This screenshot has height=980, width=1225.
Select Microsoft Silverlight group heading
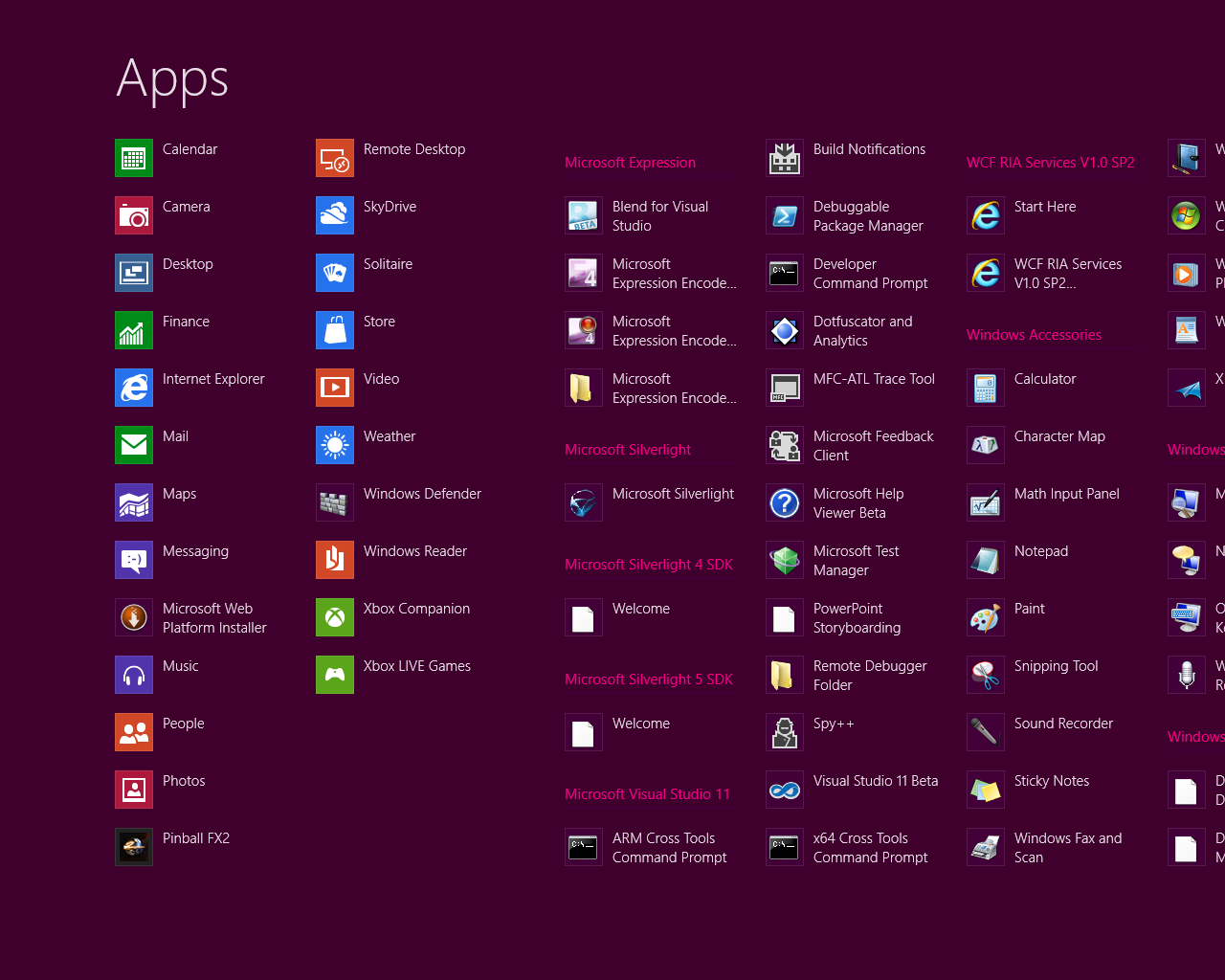[628, 450]
